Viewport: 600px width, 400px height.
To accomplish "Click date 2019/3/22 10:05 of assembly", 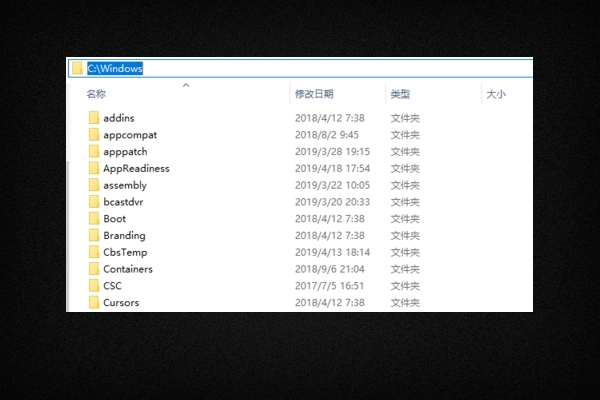I will (x=333, y=185).
